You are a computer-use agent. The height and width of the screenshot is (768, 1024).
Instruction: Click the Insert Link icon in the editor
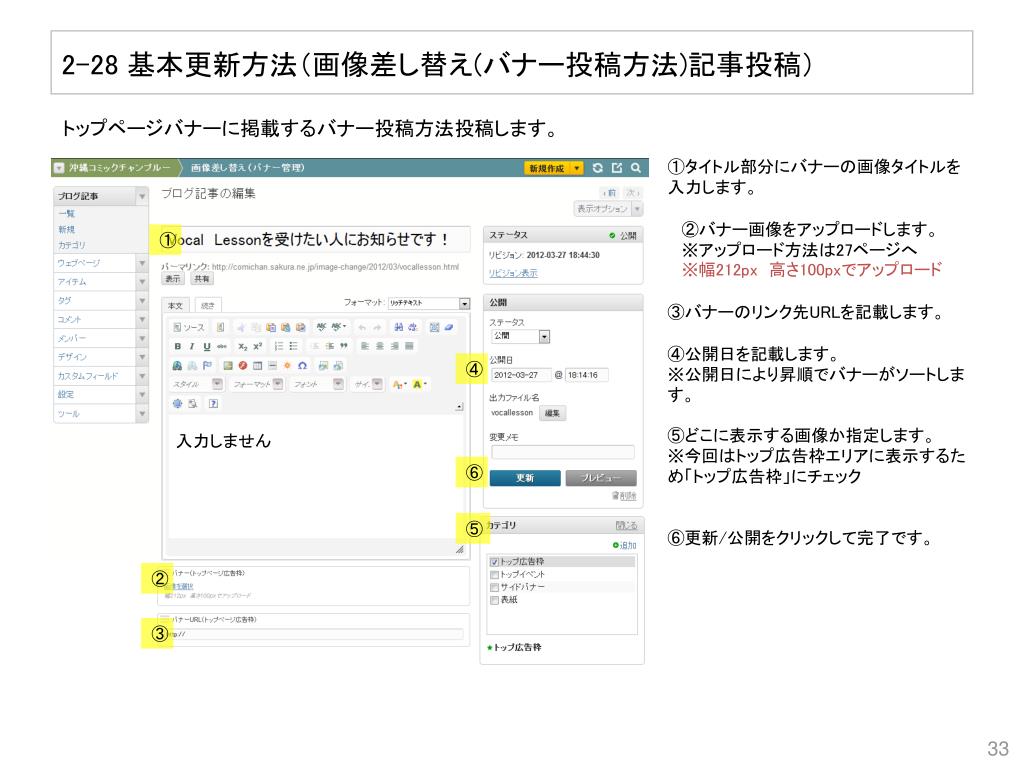coord(177,366)
